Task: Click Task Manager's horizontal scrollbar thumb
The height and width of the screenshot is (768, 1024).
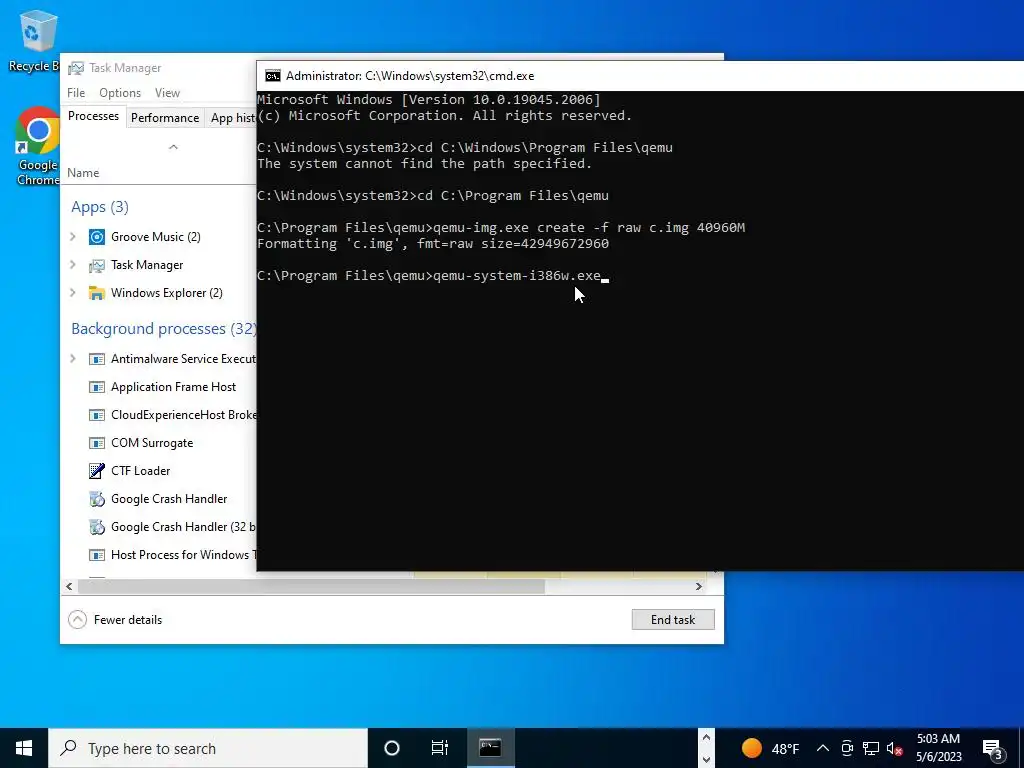Action: (x=312, y=586)
